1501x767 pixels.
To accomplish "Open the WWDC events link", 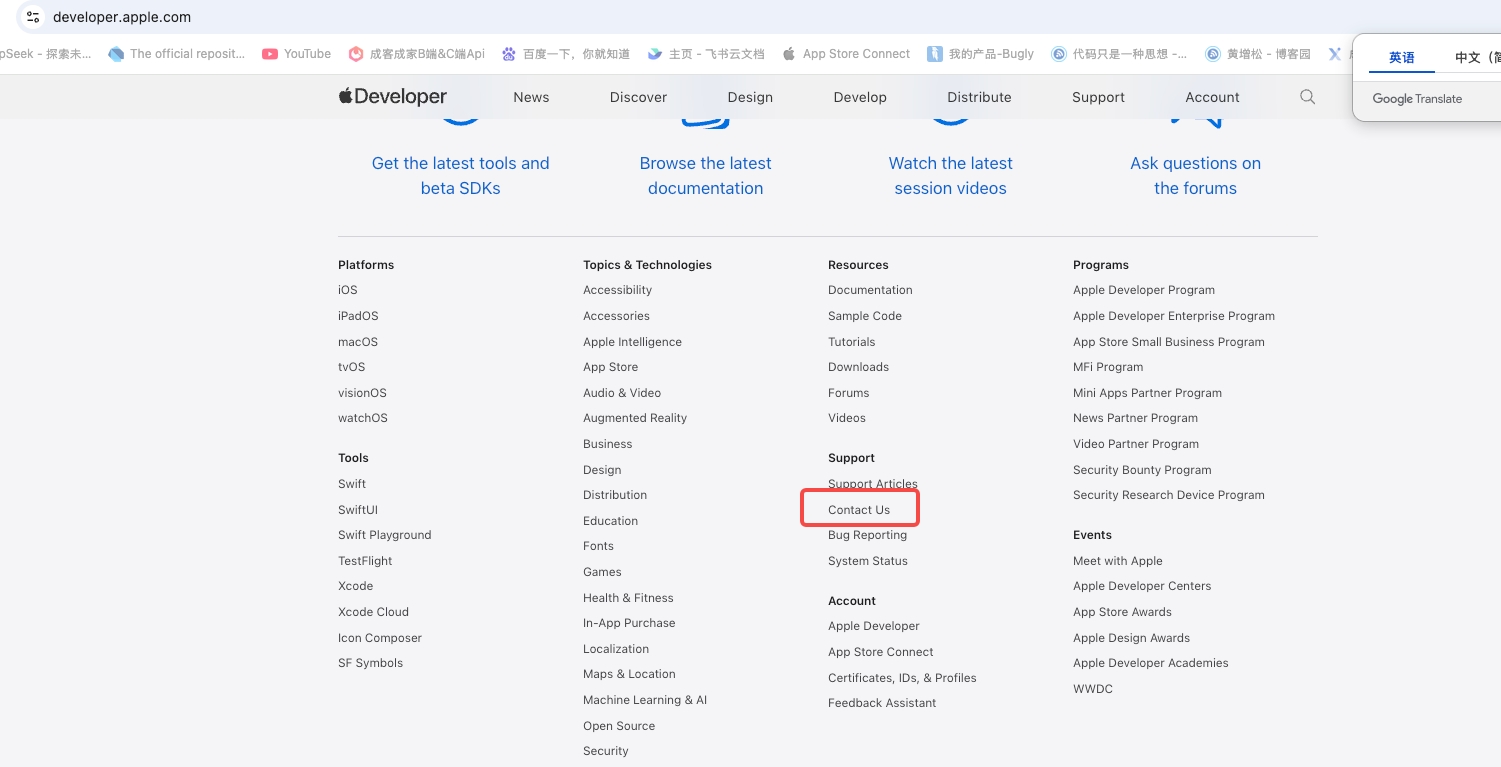I will click(1093, 689).
